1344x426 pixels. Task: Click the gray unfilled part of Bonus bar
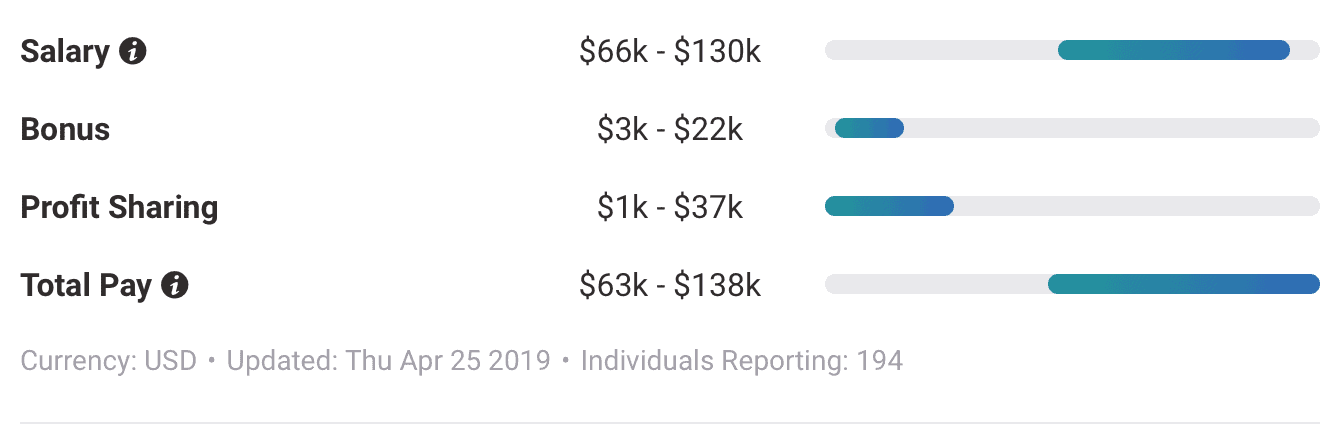1110,128
